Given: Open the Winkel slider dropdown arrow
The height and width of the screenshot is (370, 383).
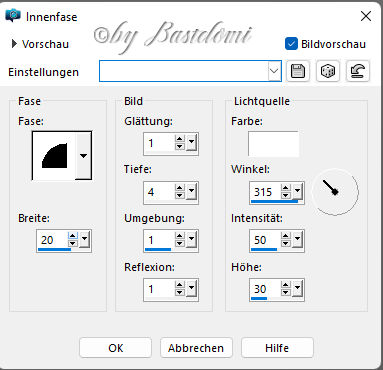Looking at the screenshot, I should (297, 191).
